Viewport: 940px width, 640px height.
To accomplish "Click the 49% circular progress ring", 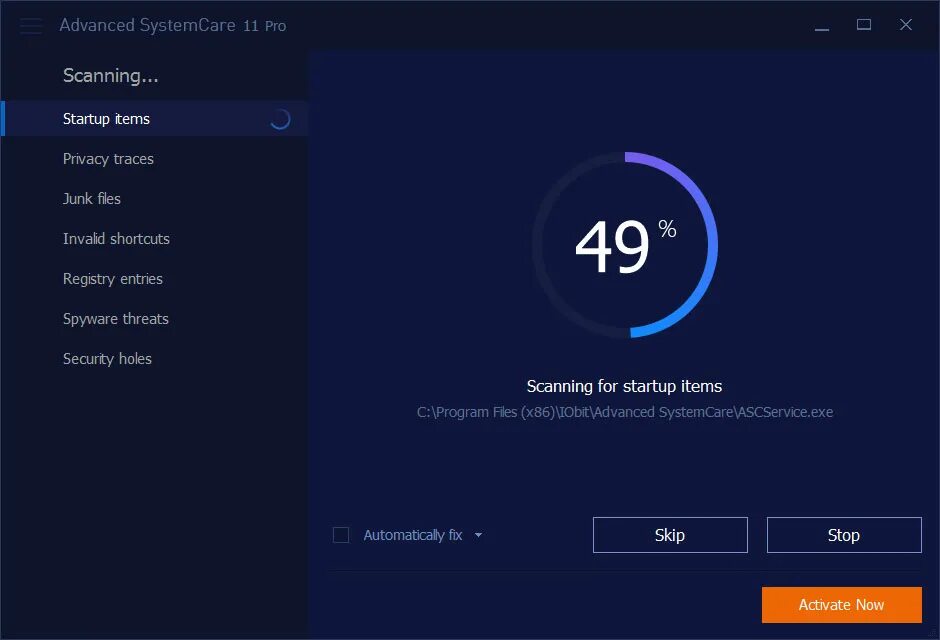I will pyautogui.click(x=625, y=244).
